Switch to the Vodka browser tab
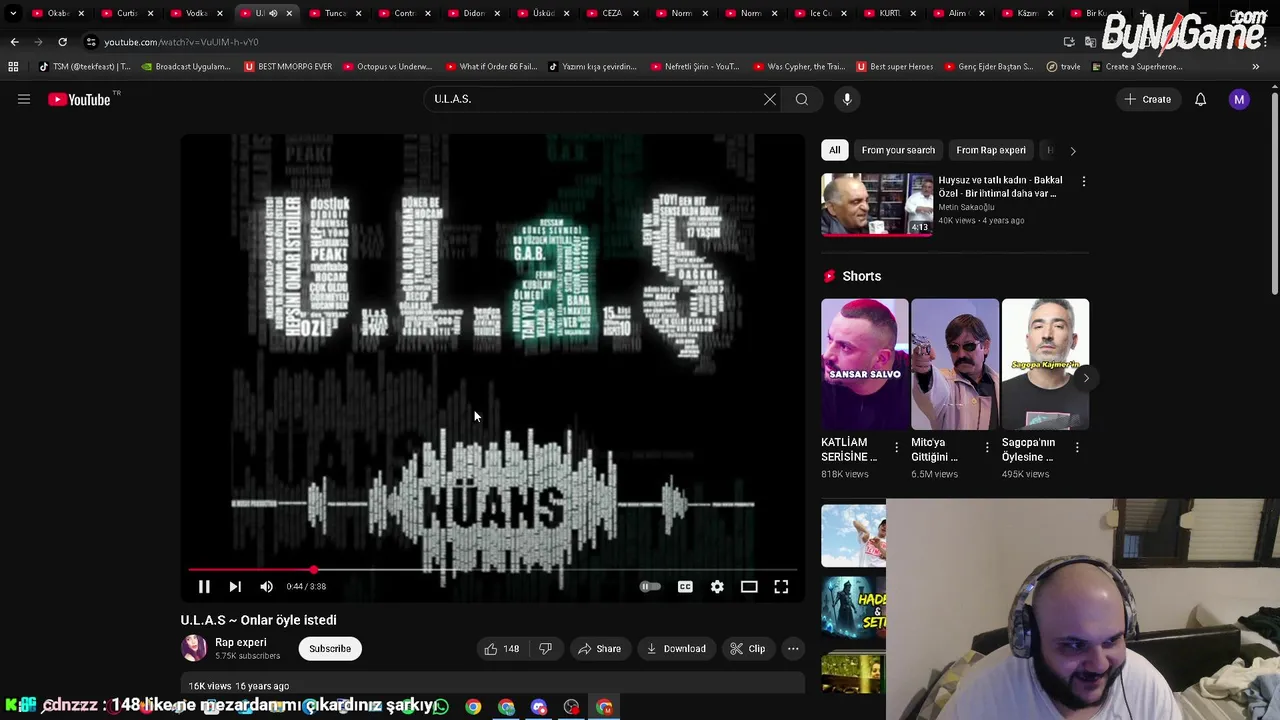This screenshot has height=720, width=1280. (x=197, y=13)
